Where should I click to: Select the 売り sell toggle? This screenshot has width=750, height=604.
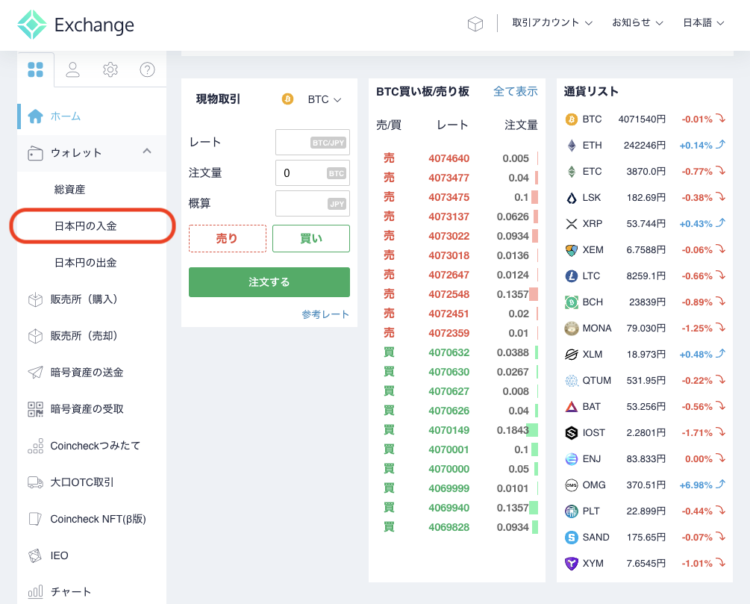coord(228,238)
